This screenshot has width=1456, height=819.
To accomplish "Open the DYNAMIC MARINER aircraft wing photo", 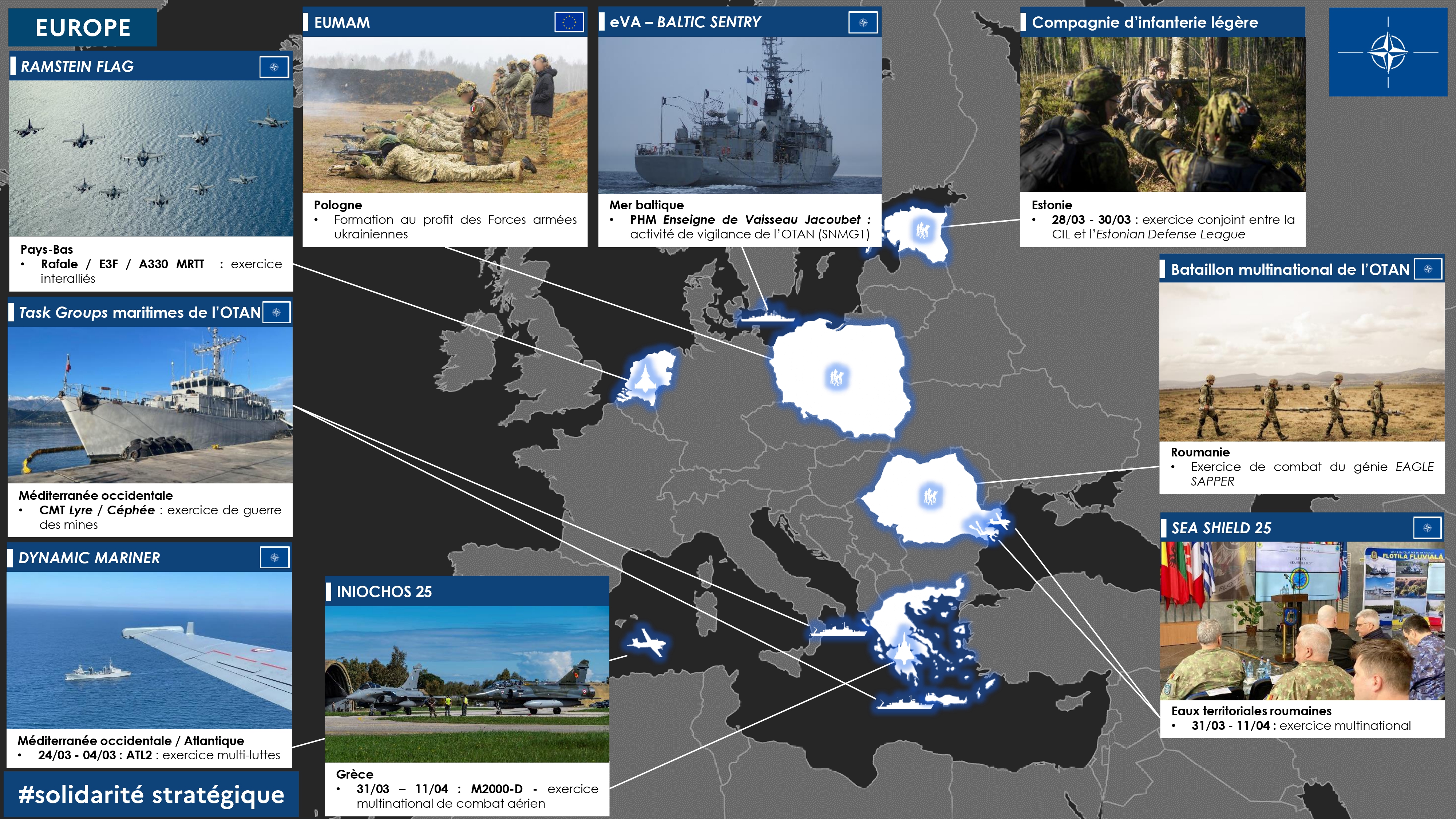I will pos(149,650).
